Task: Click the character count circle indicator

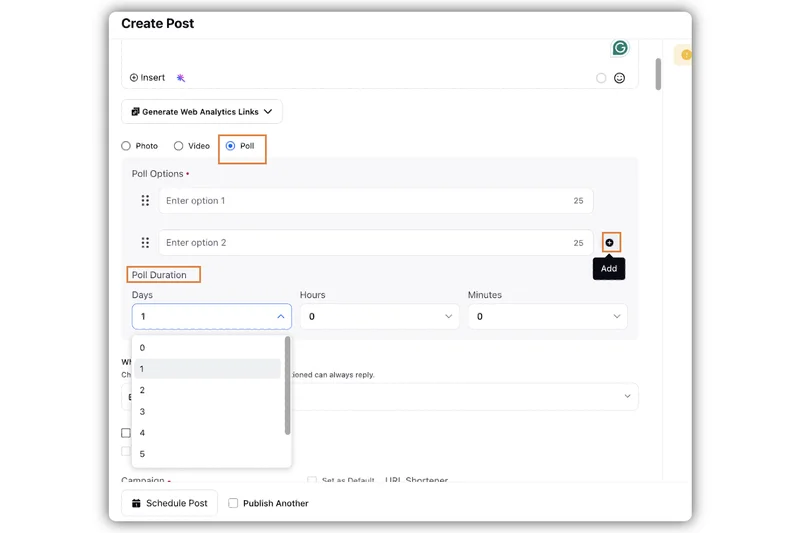Action: tap(601, 78)
